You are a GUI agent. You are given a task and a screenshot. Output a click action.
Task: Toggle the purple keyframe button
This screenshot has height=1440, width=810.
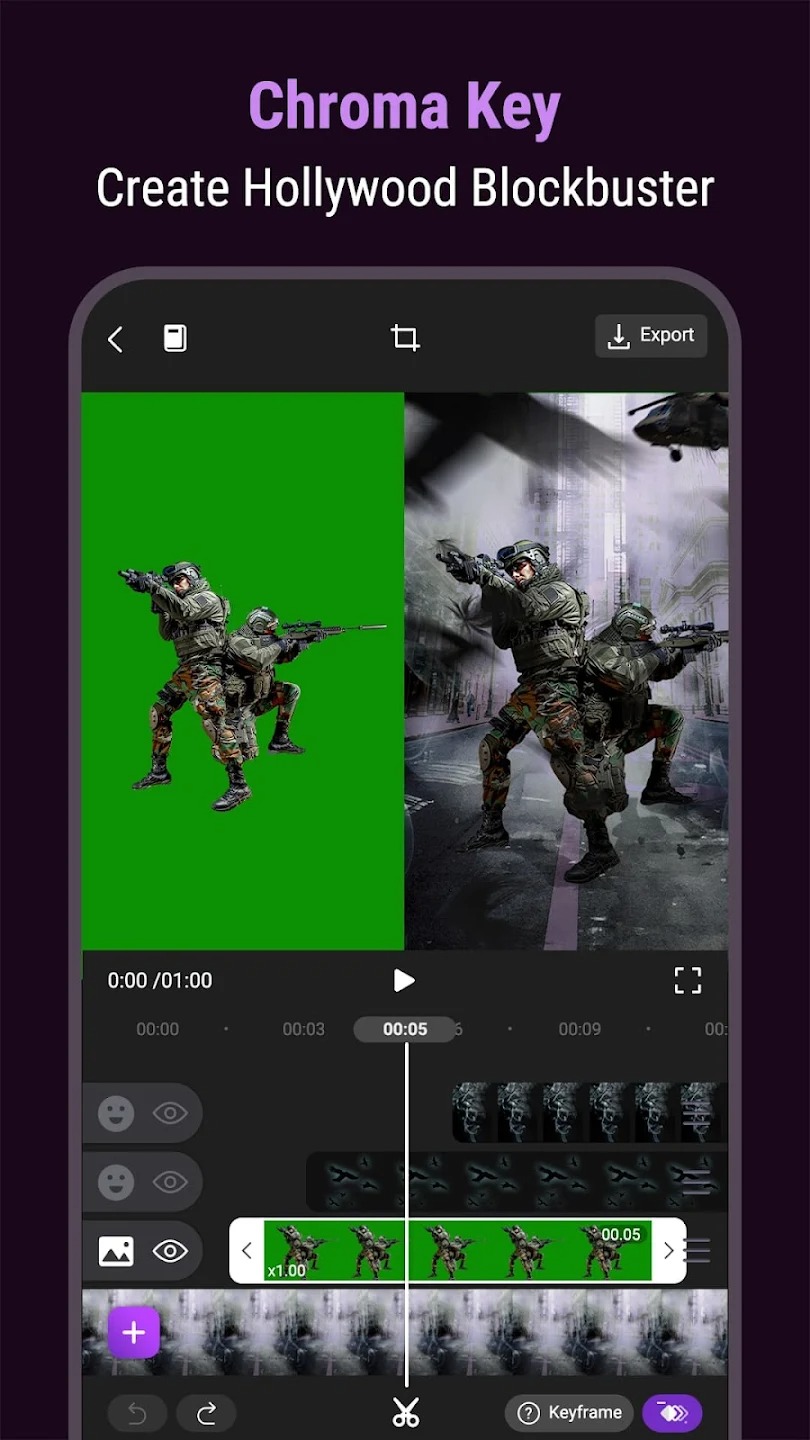pyautogui.click(x=672, y=1413)
